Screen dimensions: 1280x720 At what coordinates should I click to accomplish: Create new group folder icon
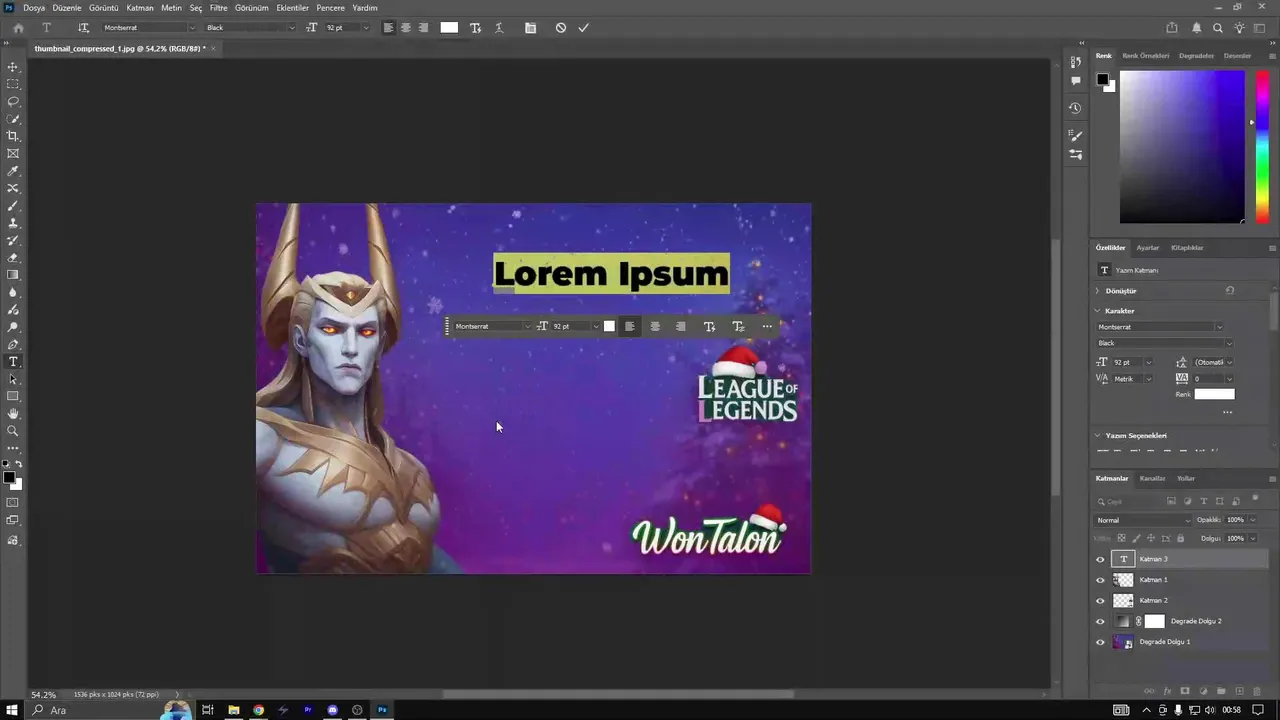(x=1221, y=691)
